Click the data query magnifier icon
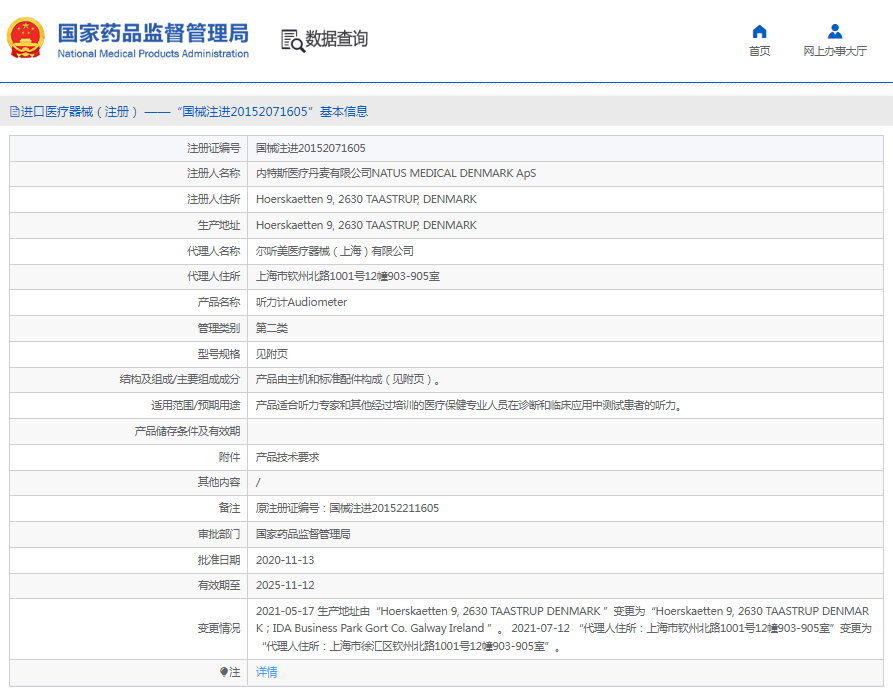 click(x=292, y=40)
